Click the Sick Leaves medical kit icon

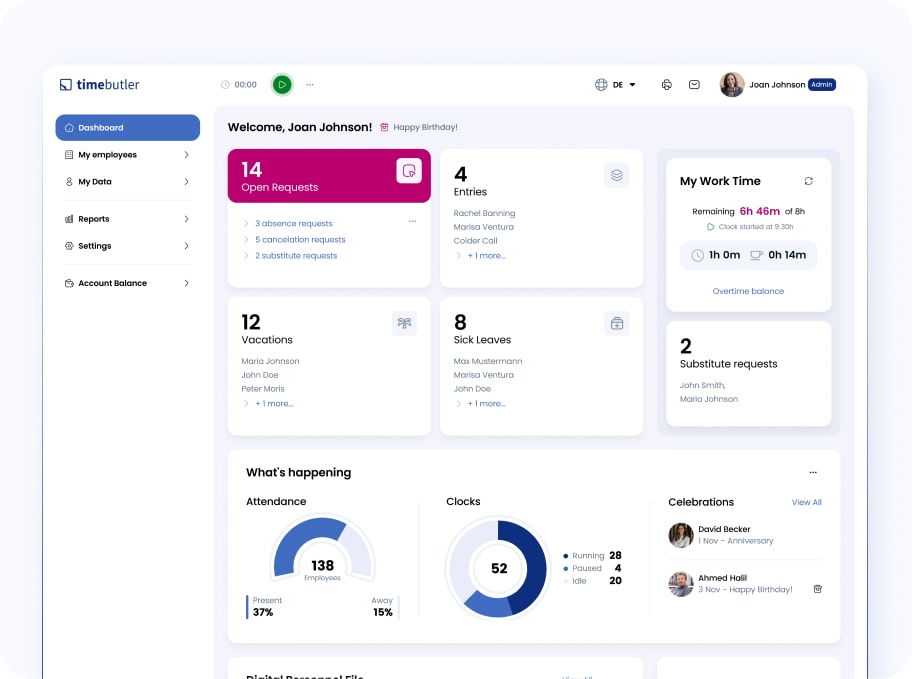pos(617,323)
